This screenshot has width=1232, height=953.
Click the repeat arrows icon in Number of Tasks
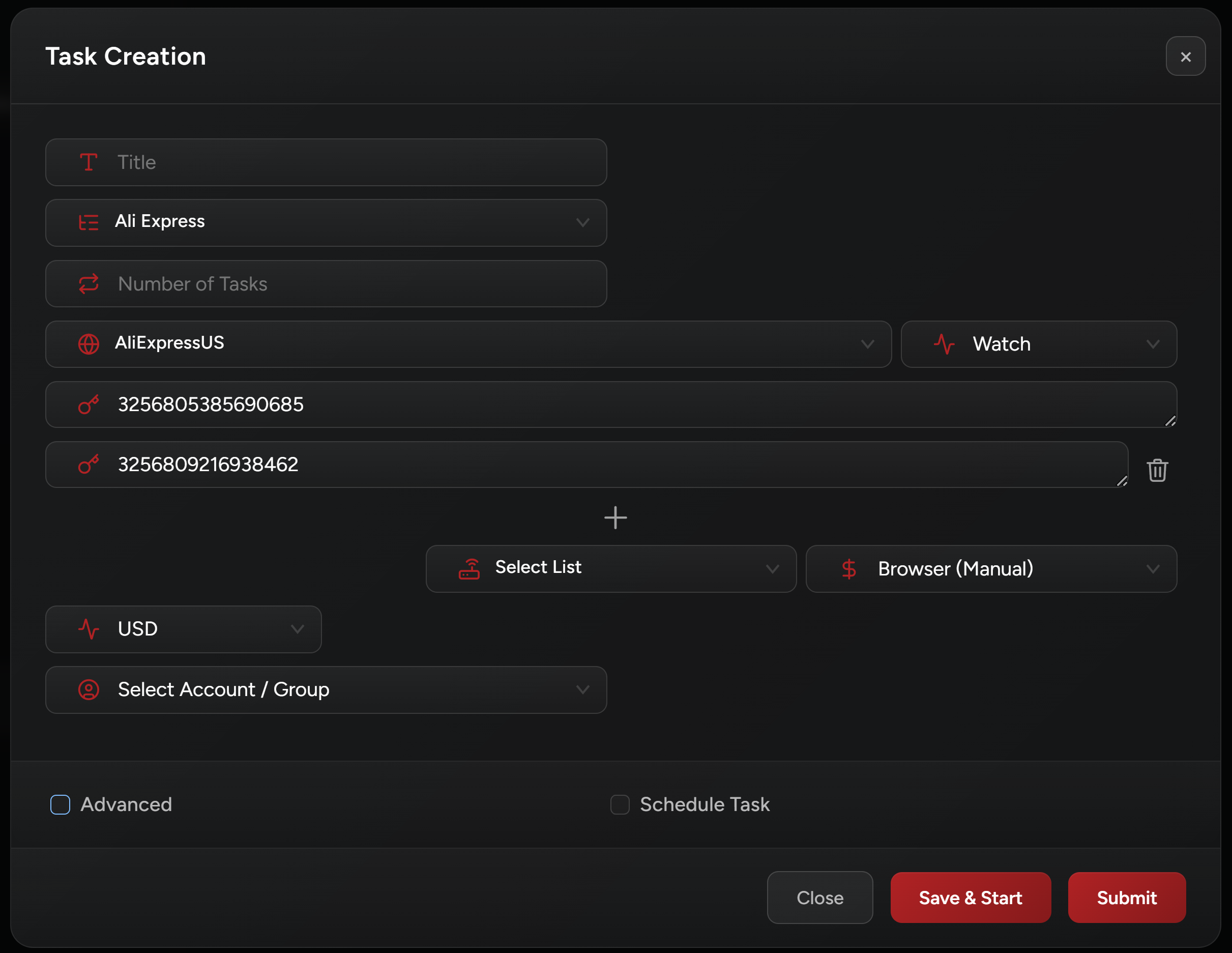(x=89, y=284)
